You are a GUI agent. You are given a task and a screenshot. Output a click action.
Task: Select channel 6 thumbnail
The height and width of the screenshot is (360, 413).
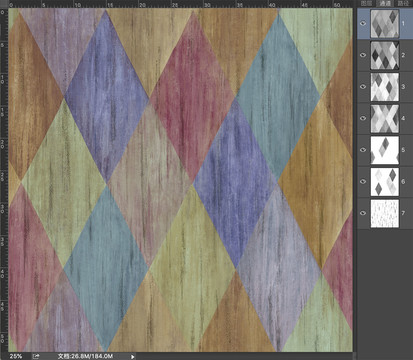pos(385,182)
